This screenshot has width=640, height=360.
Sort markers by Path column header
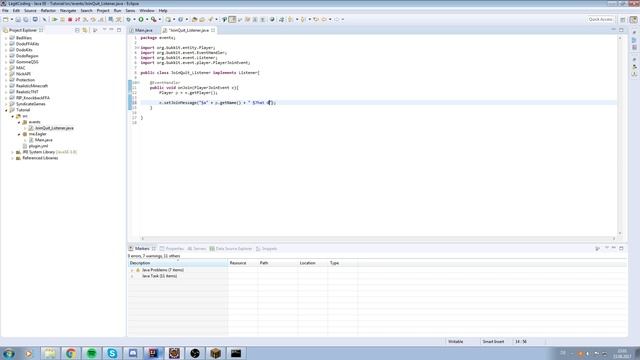click(278, 263)
